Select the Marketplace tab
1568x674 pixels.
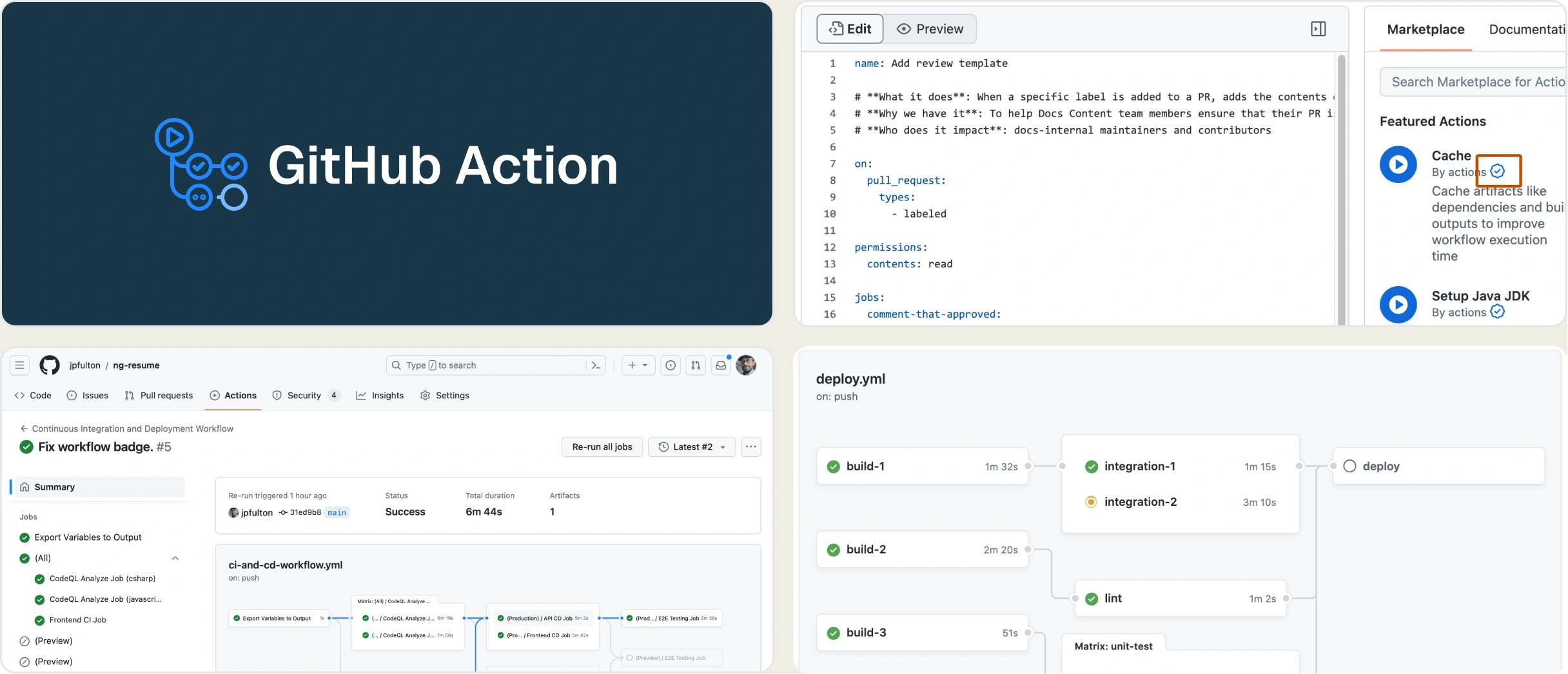1426,29
